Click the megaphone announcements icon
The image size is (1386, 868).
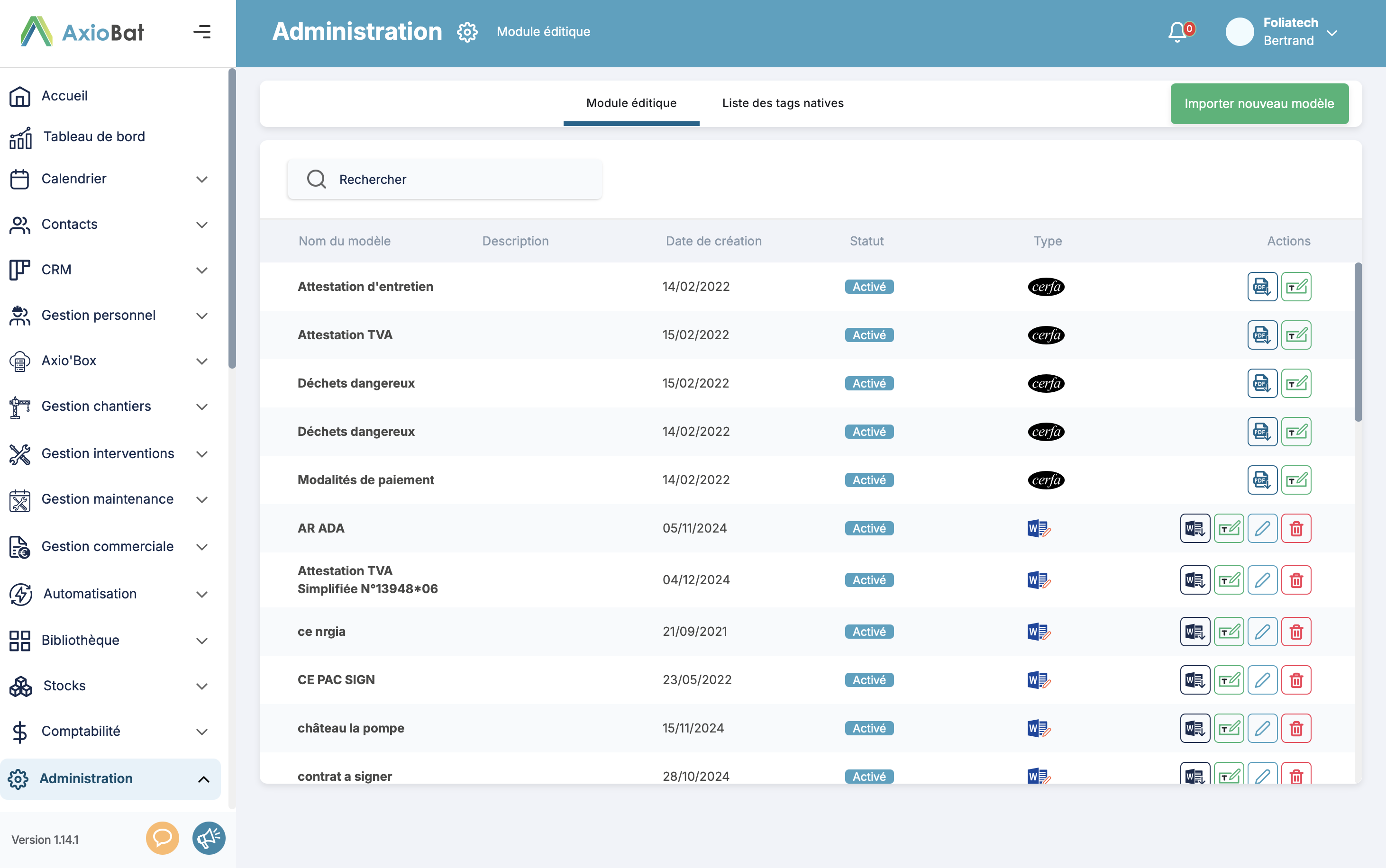pos(209,838)
